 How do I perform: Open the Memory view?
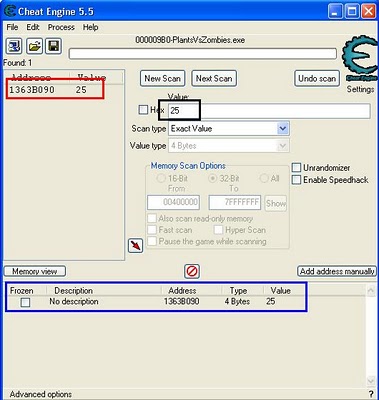pos(35,271)
